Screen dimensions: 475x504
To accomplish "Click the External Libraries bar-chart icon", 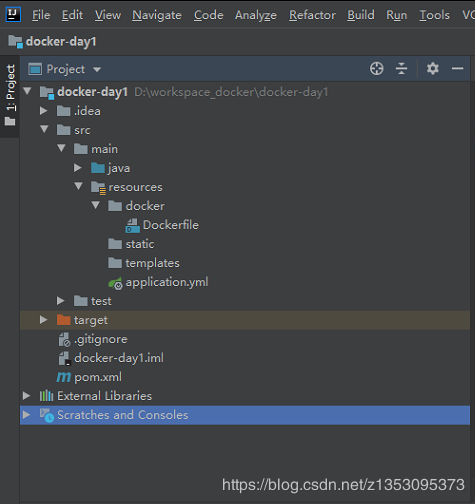I will click(46, 396).
